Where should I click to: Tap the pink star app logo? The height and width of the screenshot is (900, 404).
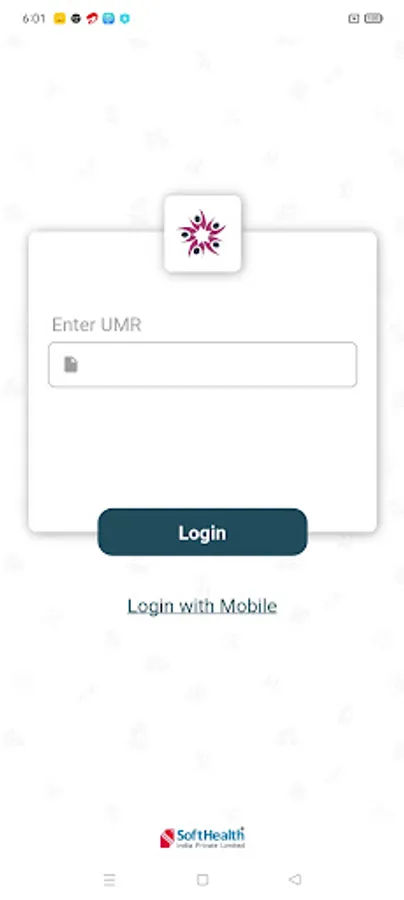pos(202,233)
